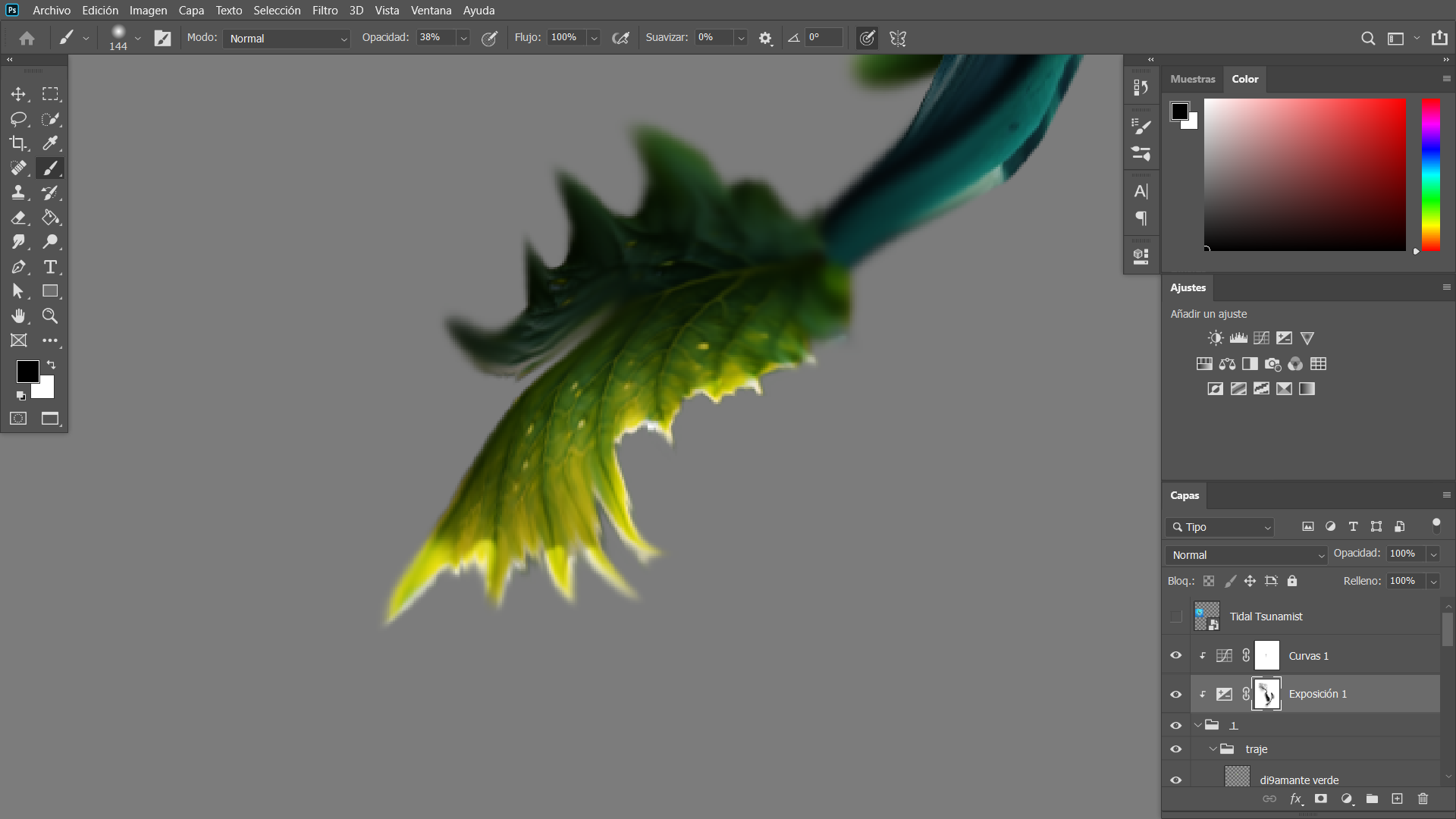Select the Crop tool
Screen dimensions: 1456x819
[18, 143]
